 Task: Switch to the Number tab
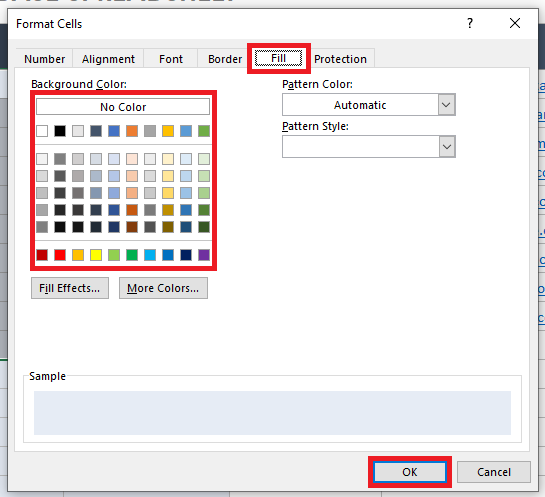pyautogui.click(x=44, y=59)
